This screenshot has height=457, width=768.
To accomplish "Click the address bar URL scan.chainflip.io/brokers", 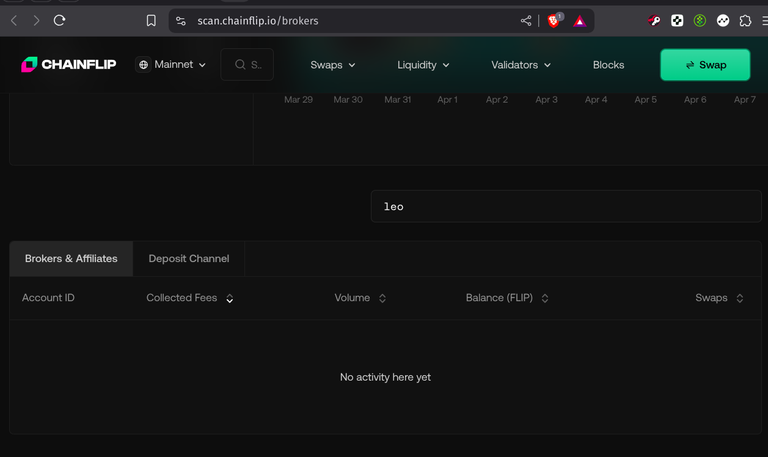I will pos(258,21).
